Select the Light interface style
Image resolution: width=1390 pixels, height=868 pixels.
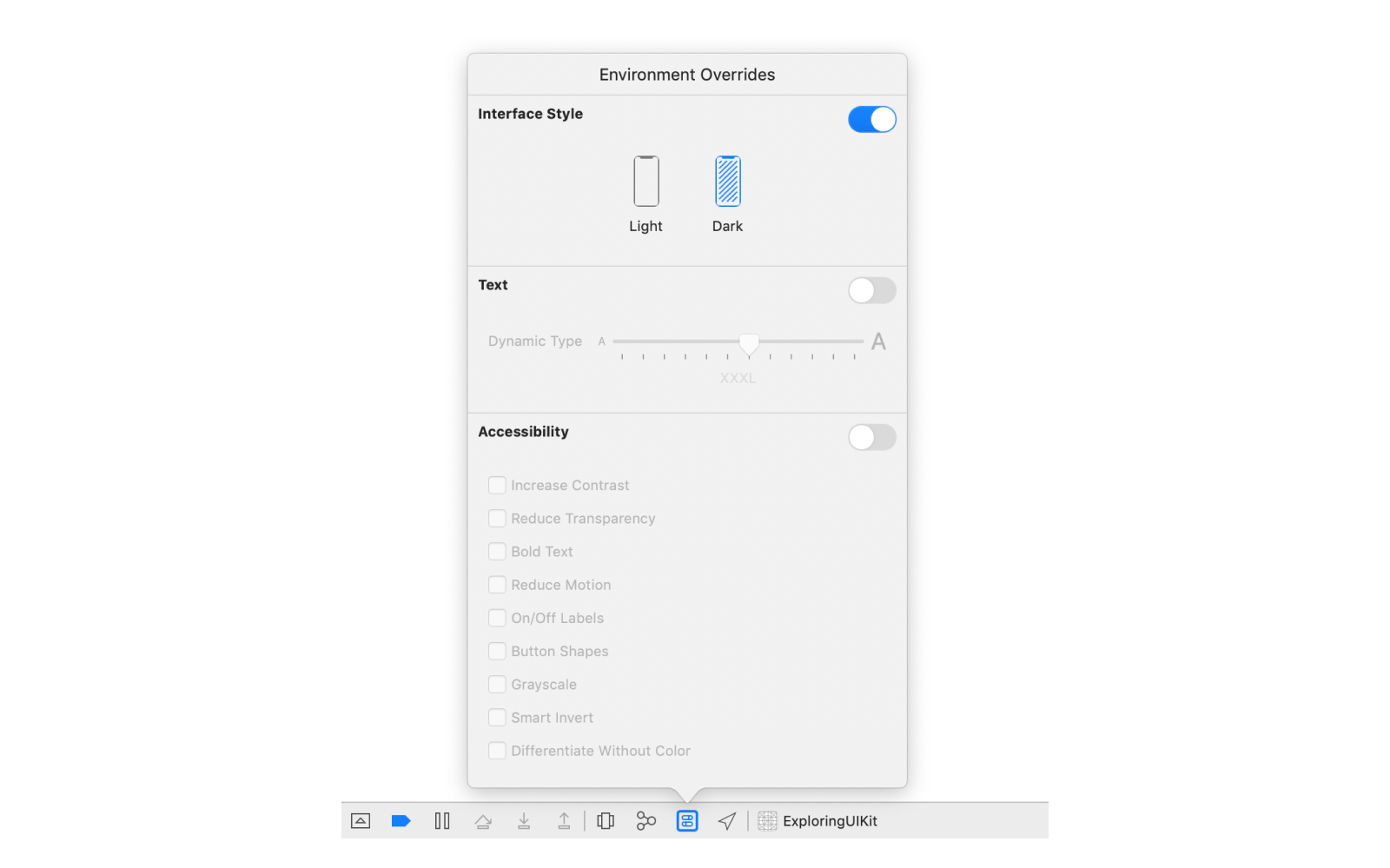click(x=645, y=182)
